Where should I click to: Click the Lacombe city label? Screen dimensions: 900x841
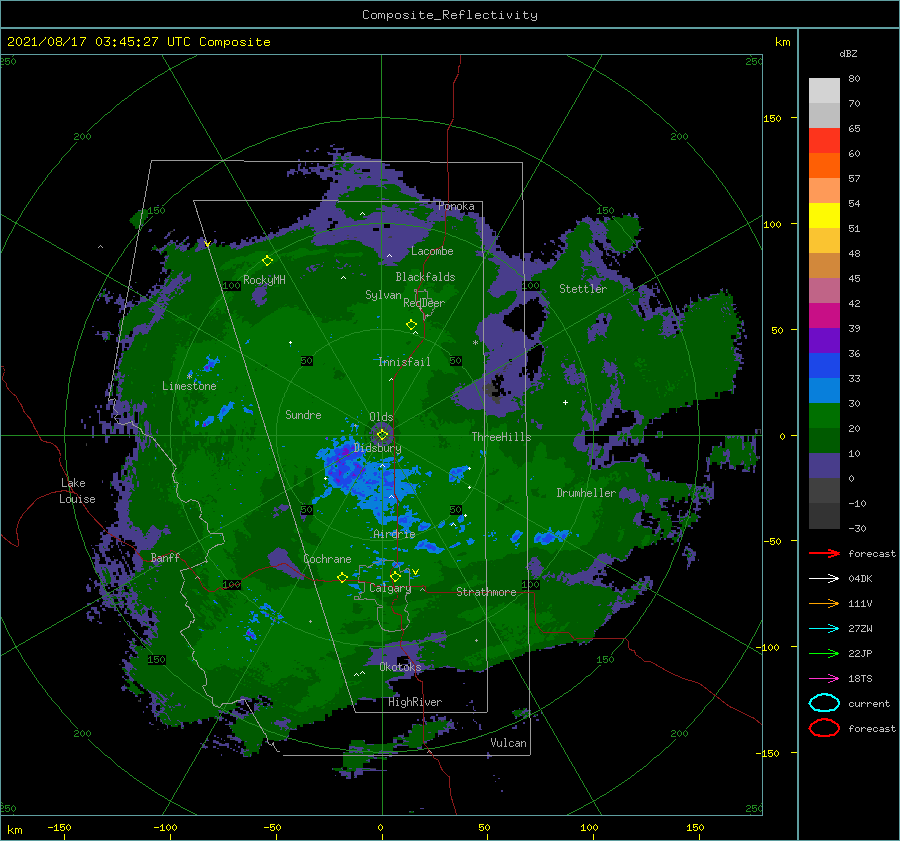432,251
